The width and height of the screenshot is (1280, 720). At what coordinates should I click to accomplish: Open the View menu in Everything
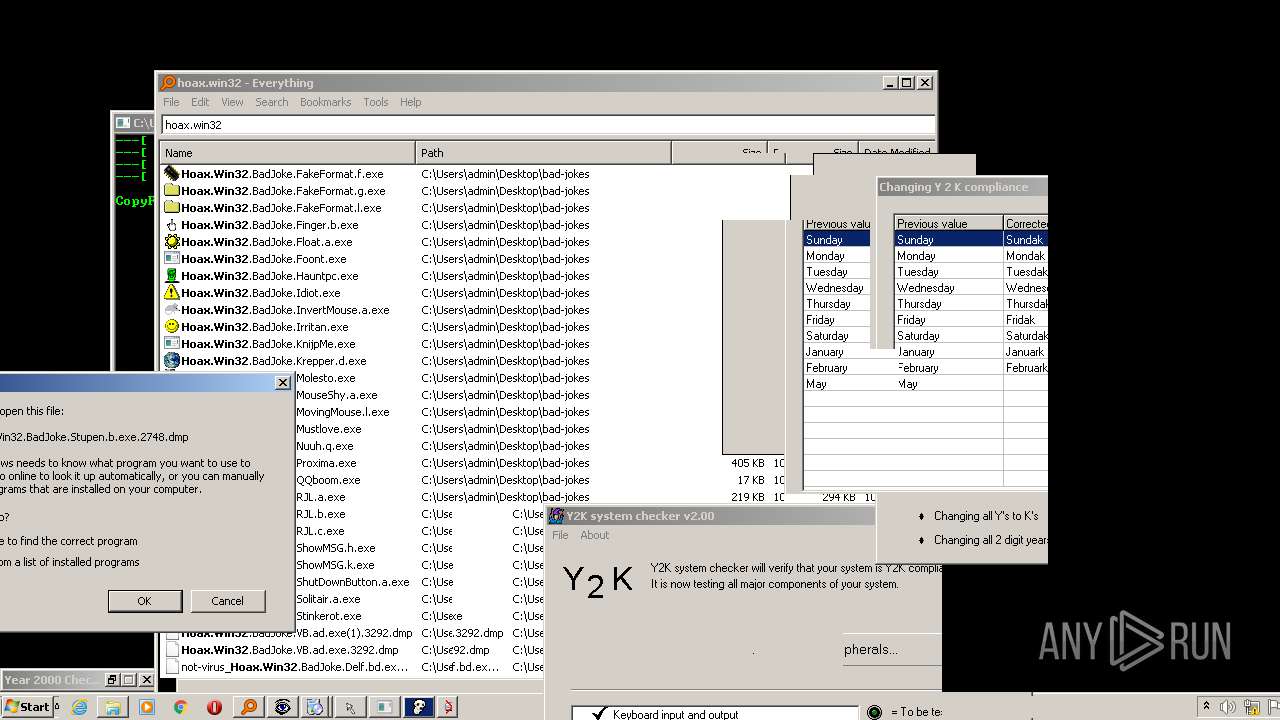232,102
